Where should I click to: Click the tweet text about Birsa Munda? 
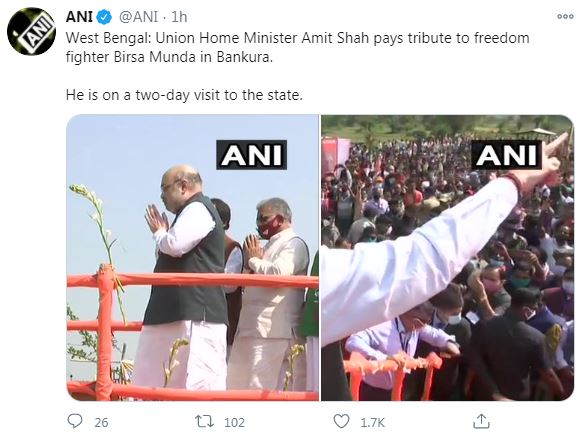pyautogui.click(x=297, y=48)
